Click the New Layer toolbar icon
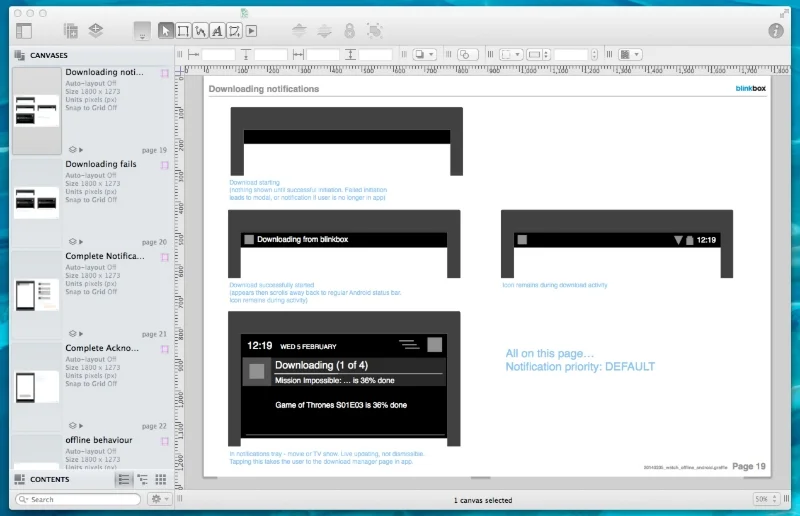This screenshot has width=800, height=516. point(96,31)
